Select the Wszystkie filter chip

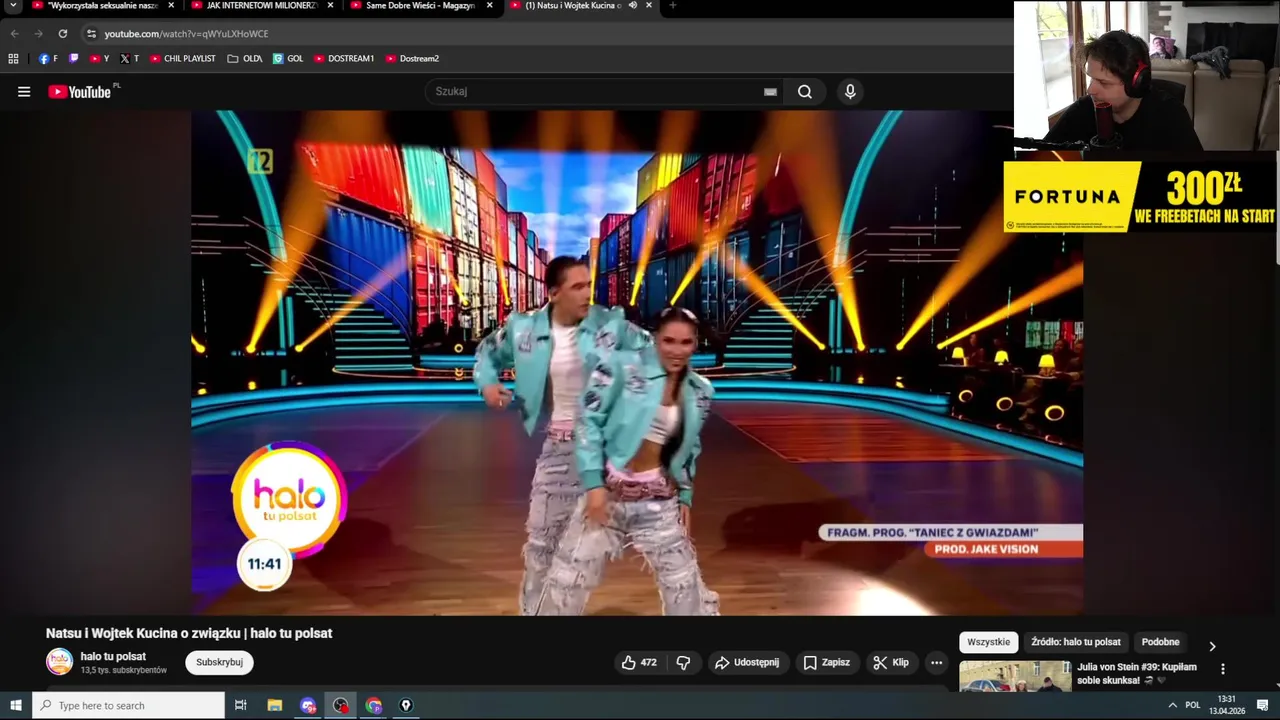[x=989, y=642]
